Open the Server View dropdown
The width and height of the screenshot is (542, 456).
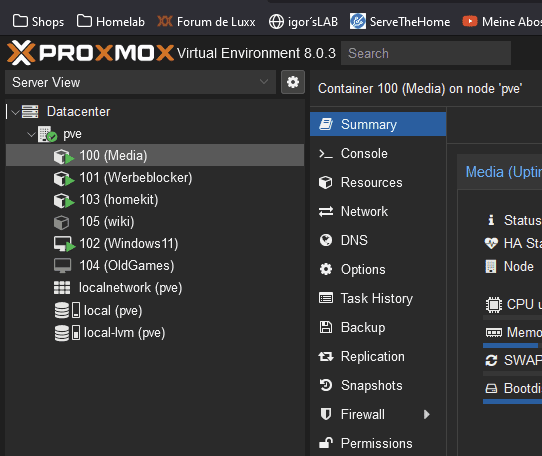[x=140, y=82]
